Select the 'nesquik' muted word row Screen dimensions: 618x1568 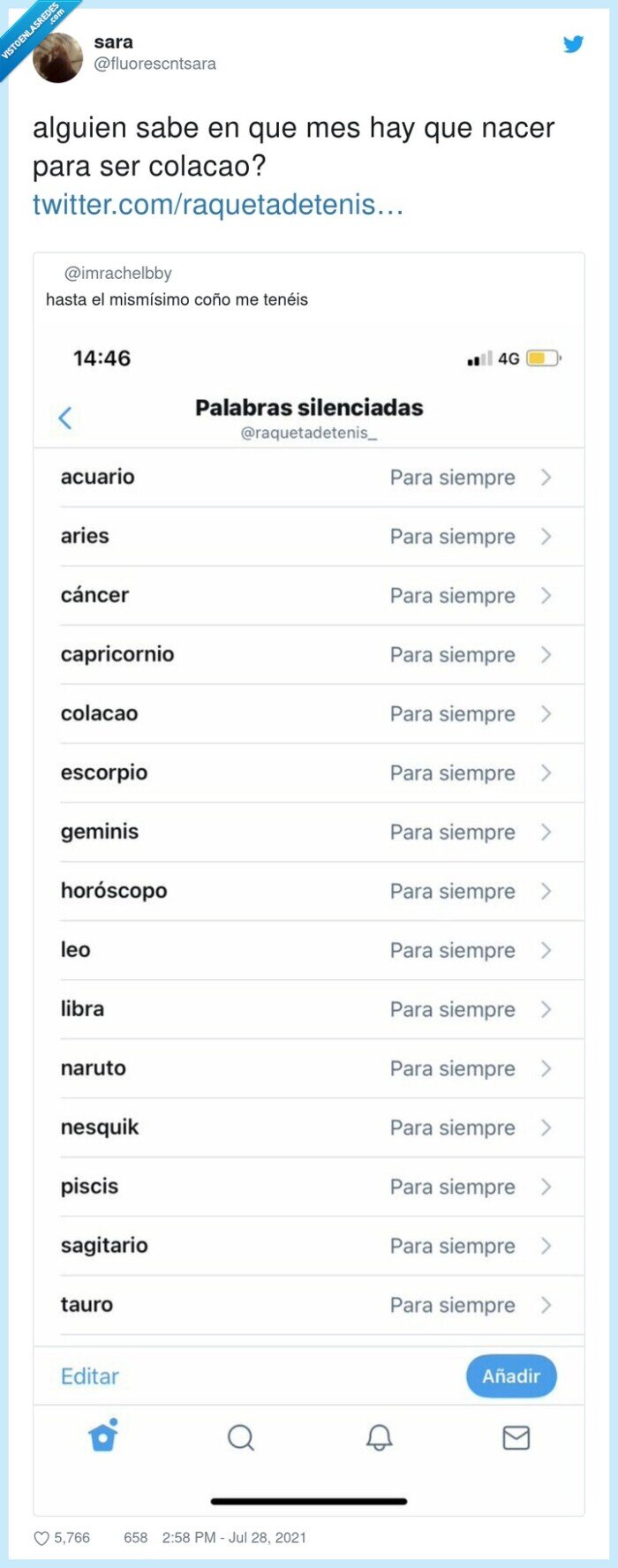point(309,1127)
